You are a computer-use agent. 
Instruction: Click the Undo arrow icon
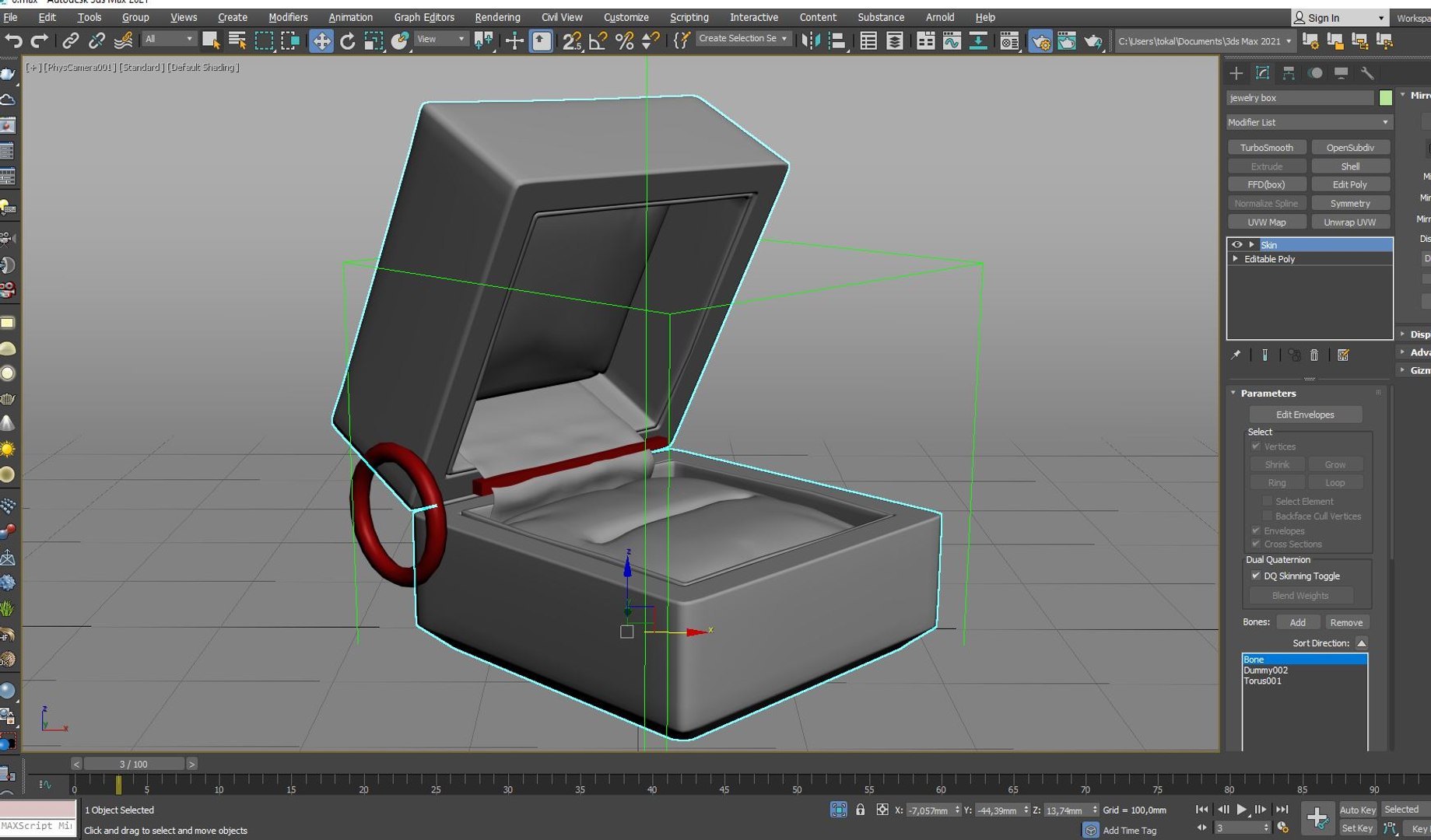[13, 40]
